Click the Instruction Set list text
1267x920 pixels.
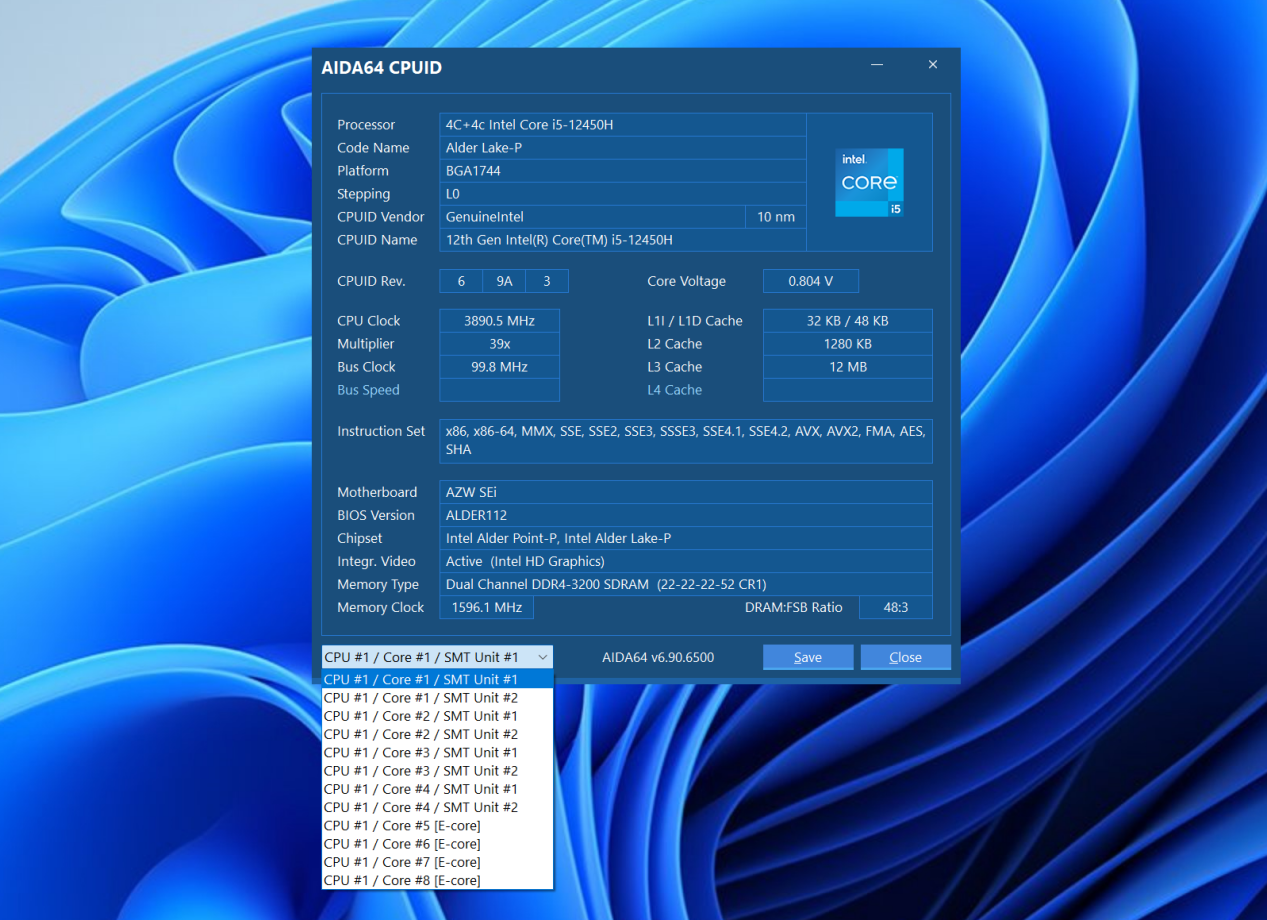tap(686, 441)
